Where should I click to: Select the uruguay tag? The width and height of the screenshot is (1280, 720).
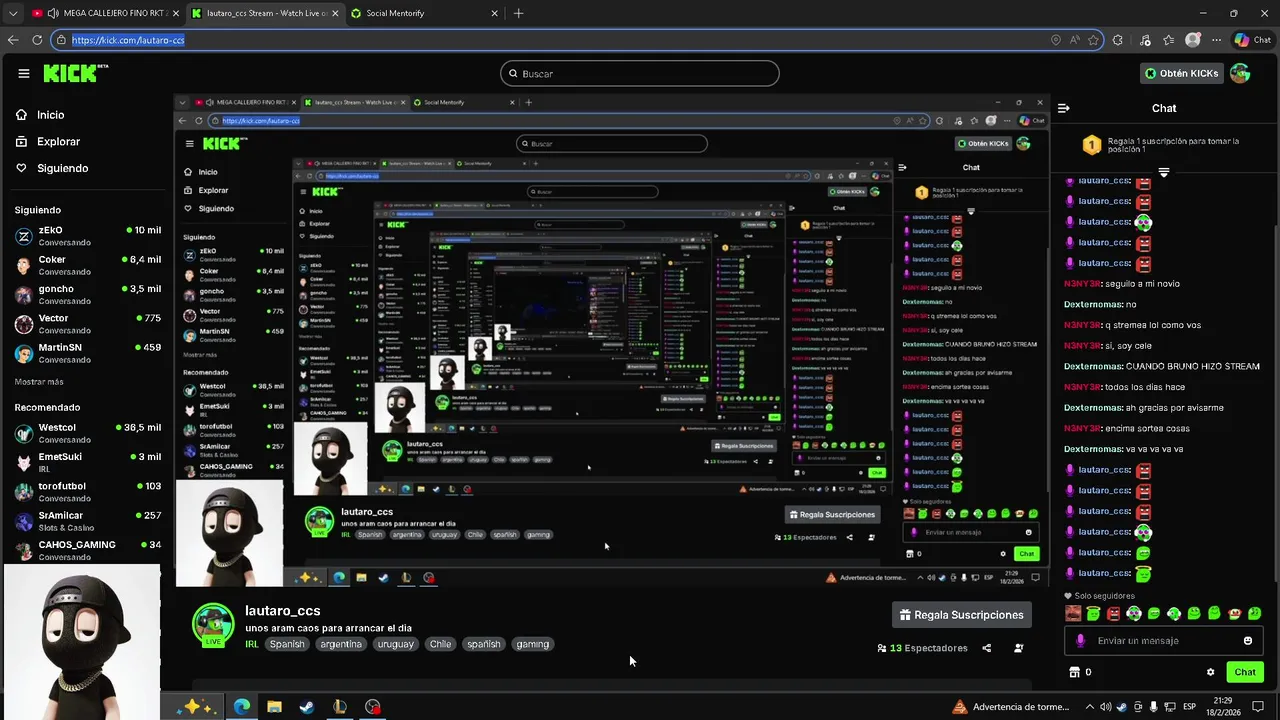[395, 644]
